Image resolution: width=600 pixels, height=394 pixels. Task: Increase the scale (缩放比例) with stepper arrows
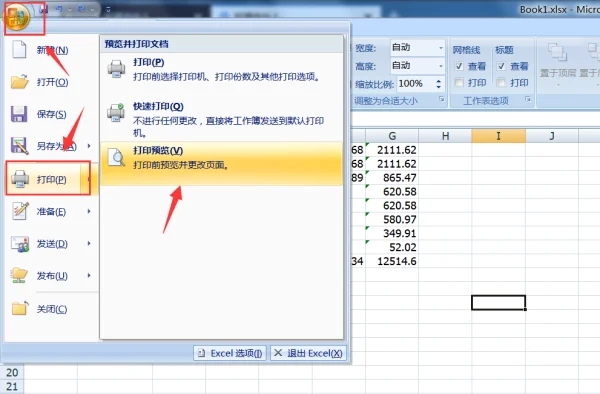coord(439,80)
